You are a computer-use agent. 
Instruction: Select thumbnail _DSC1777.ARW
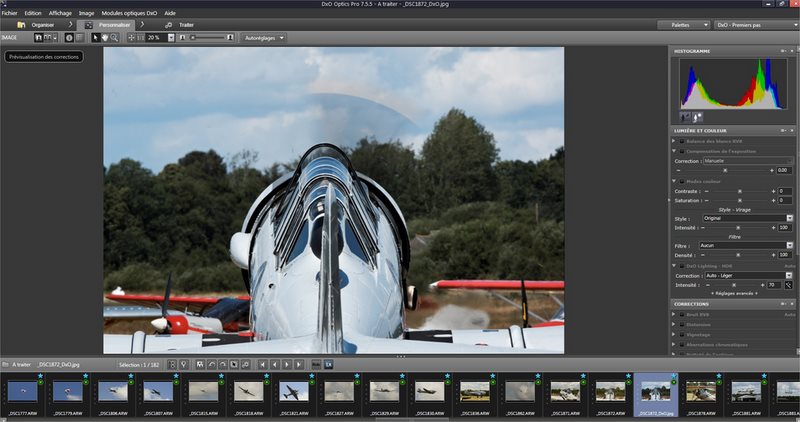(22, 395)
